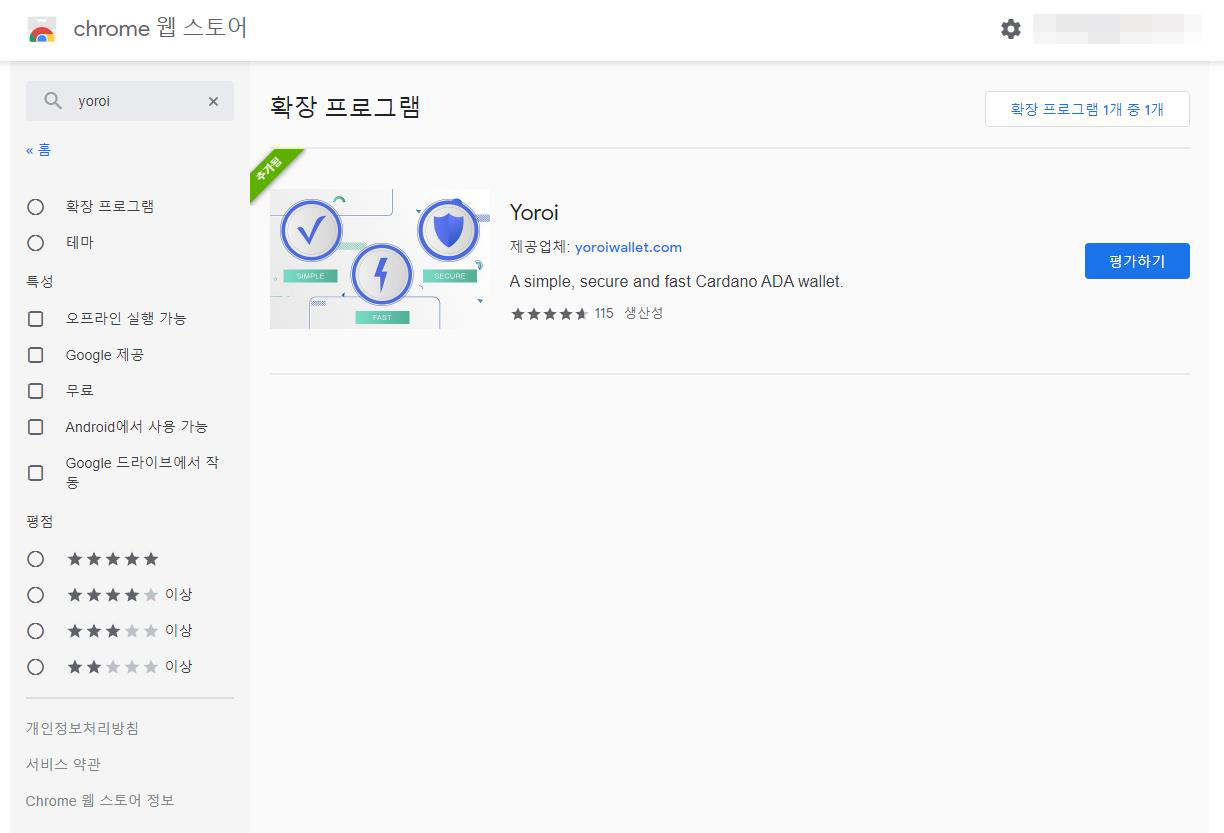The width and height of the screenshot is (1224, 833).
Task: Visit the yoroiwallet.com provider link
Action: pyautogui.click(x=628, y=247)
